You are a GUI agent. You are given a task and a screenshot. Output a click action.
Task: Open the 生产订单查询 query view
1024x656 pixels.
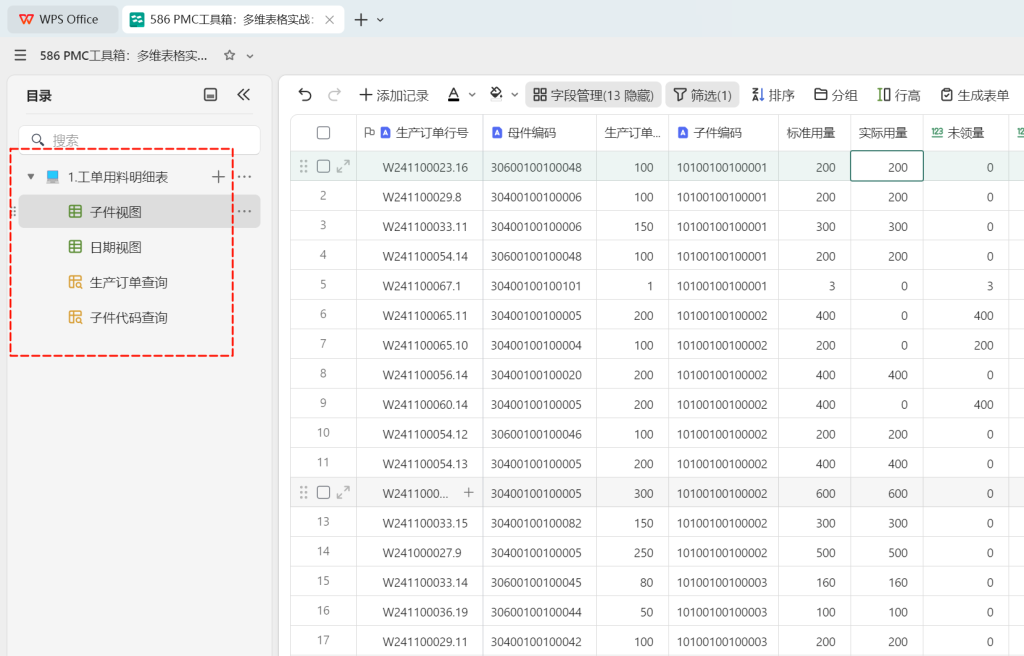point(140,282)
